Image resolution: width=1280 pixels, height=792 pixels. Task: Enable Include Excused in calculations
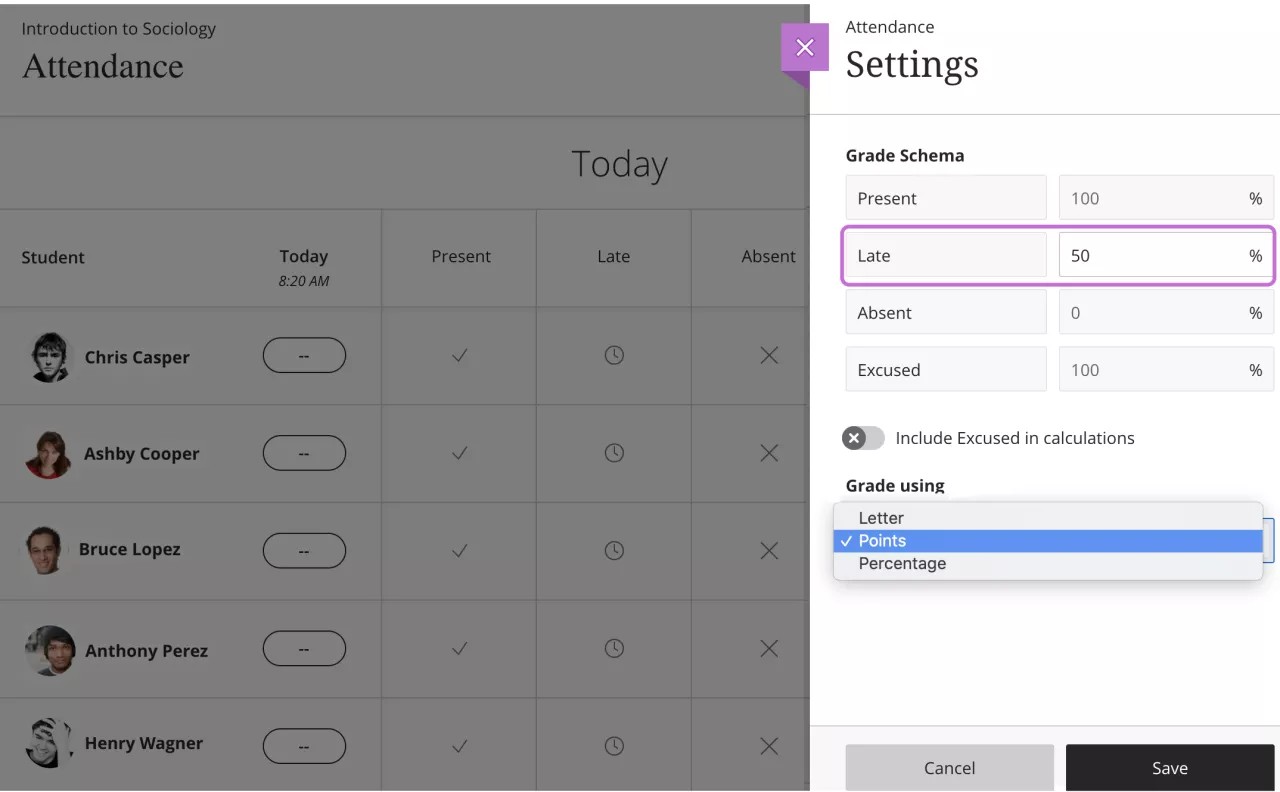point(862,438)
